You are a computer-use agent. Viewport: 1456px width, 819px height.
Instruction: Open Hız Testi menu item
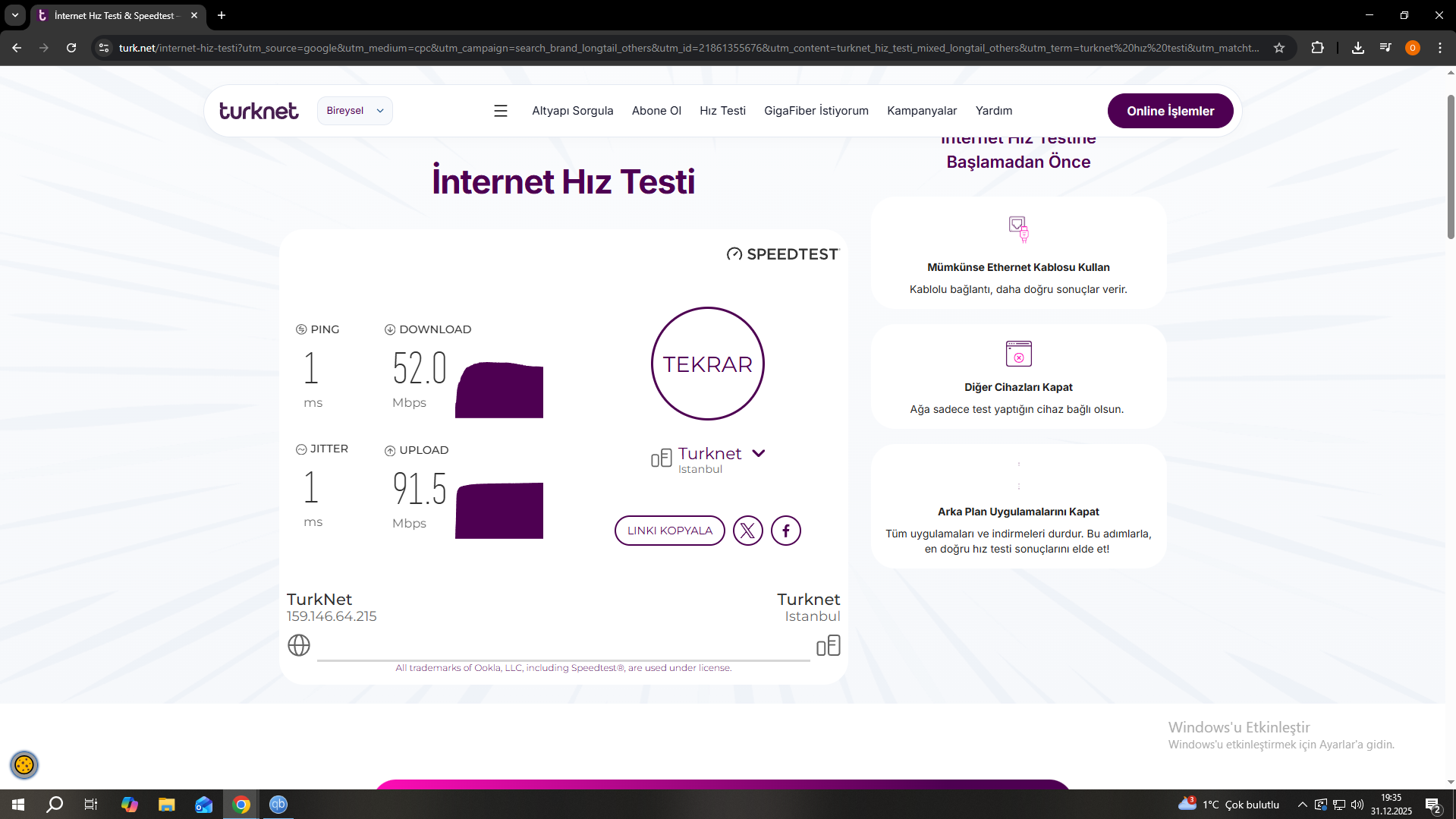[x=722, y=111]
